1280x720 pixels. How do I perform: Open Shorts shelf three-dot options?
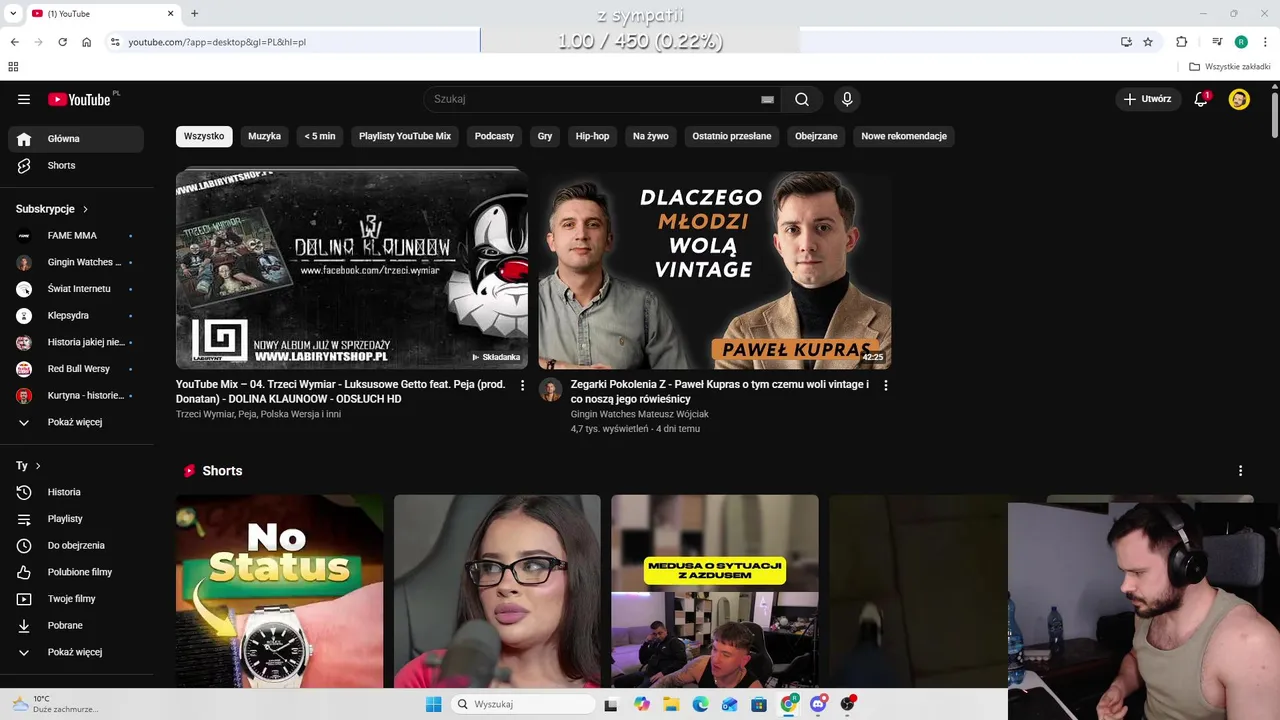point(1240,471)
